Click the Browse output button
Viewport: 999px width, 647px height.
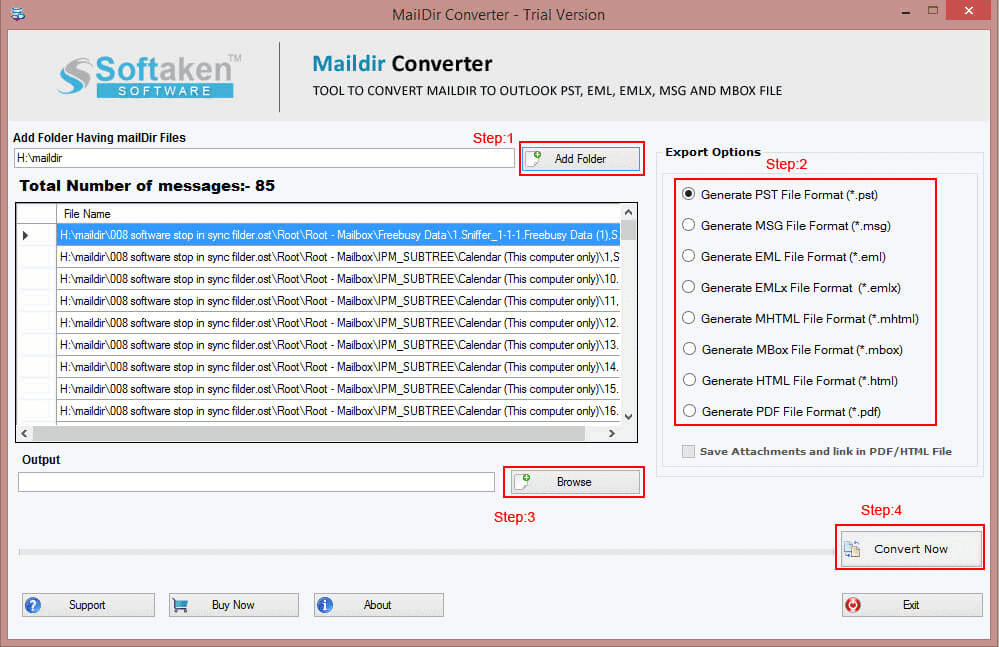(574, 482)
